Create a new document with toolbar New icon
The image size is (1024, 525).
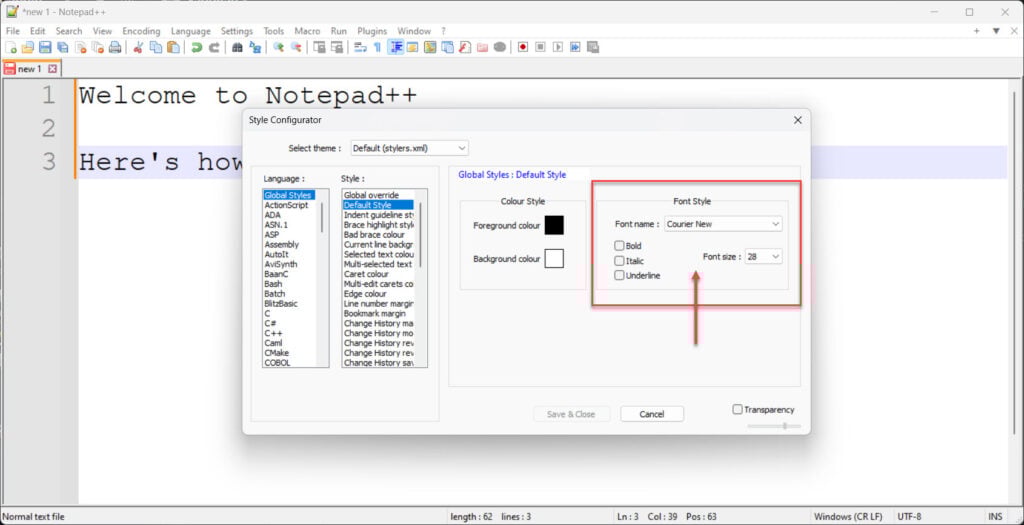11,47
